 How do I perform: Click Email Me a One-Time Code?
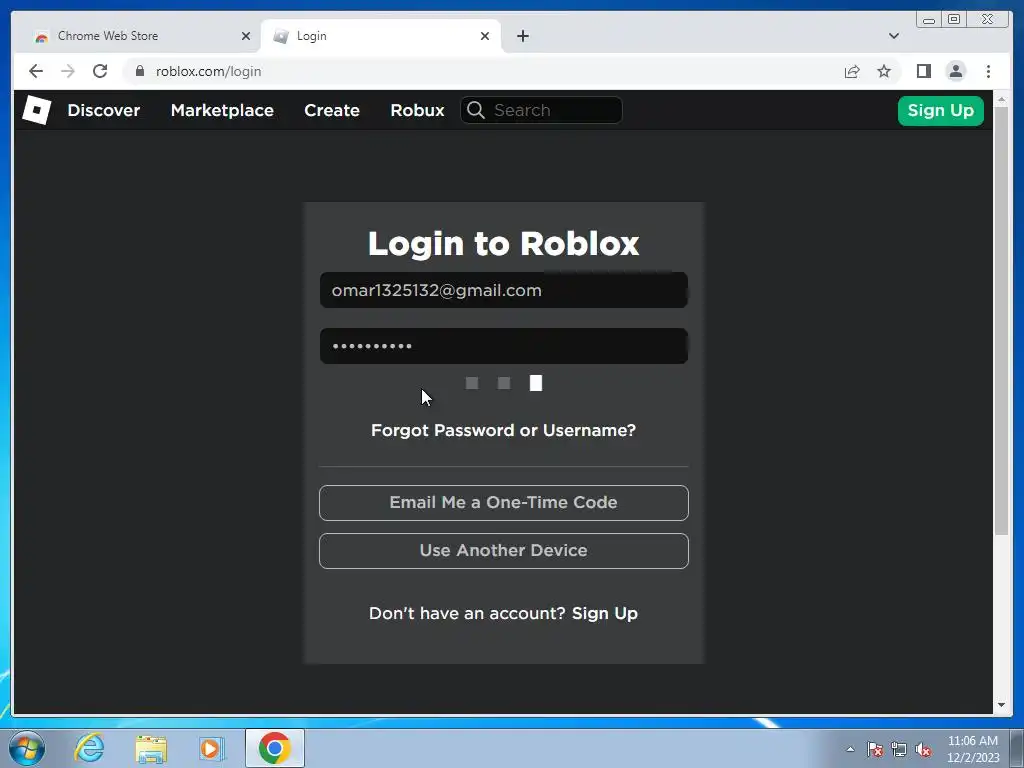pyautogui.click(x=504, y=503)
